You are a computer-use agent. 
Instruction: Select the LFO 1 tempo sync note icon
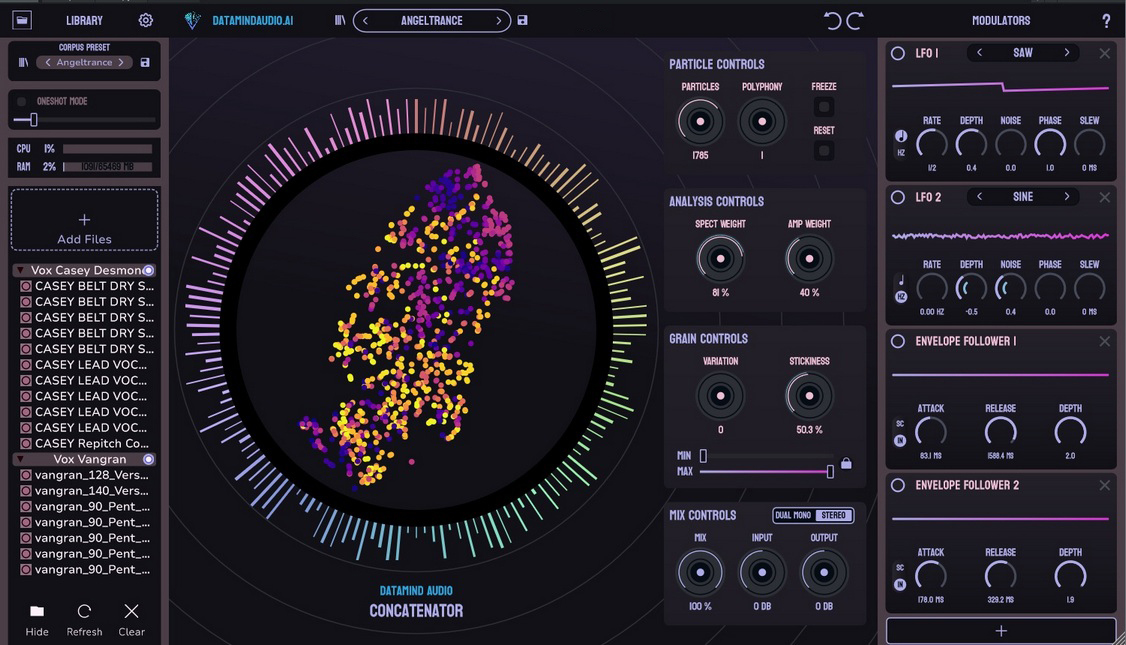click(901, 136)
